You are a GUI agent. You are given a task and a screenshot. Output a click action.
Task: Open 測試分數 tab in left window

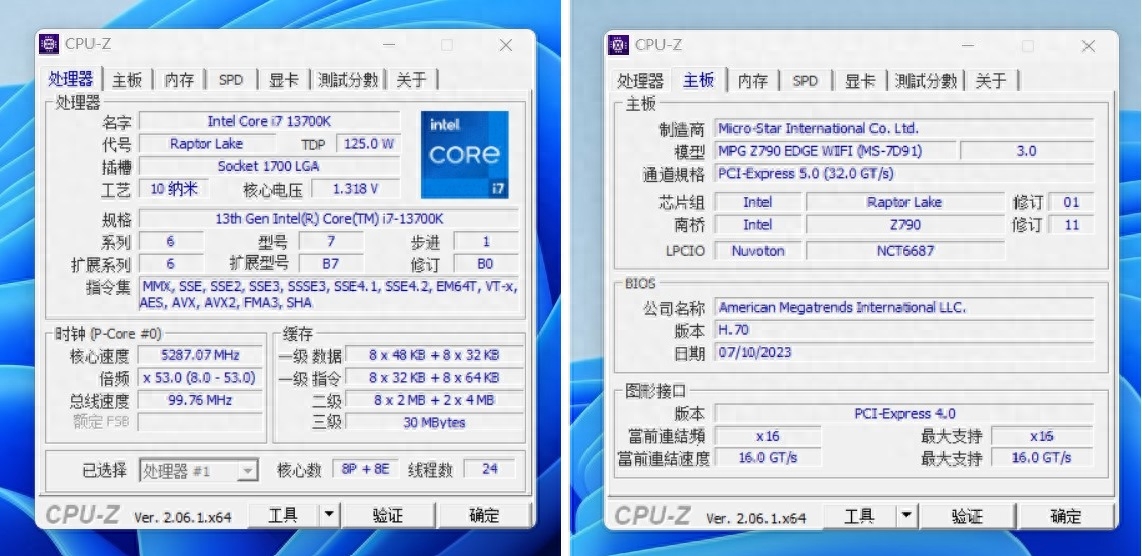coord(348,79)
